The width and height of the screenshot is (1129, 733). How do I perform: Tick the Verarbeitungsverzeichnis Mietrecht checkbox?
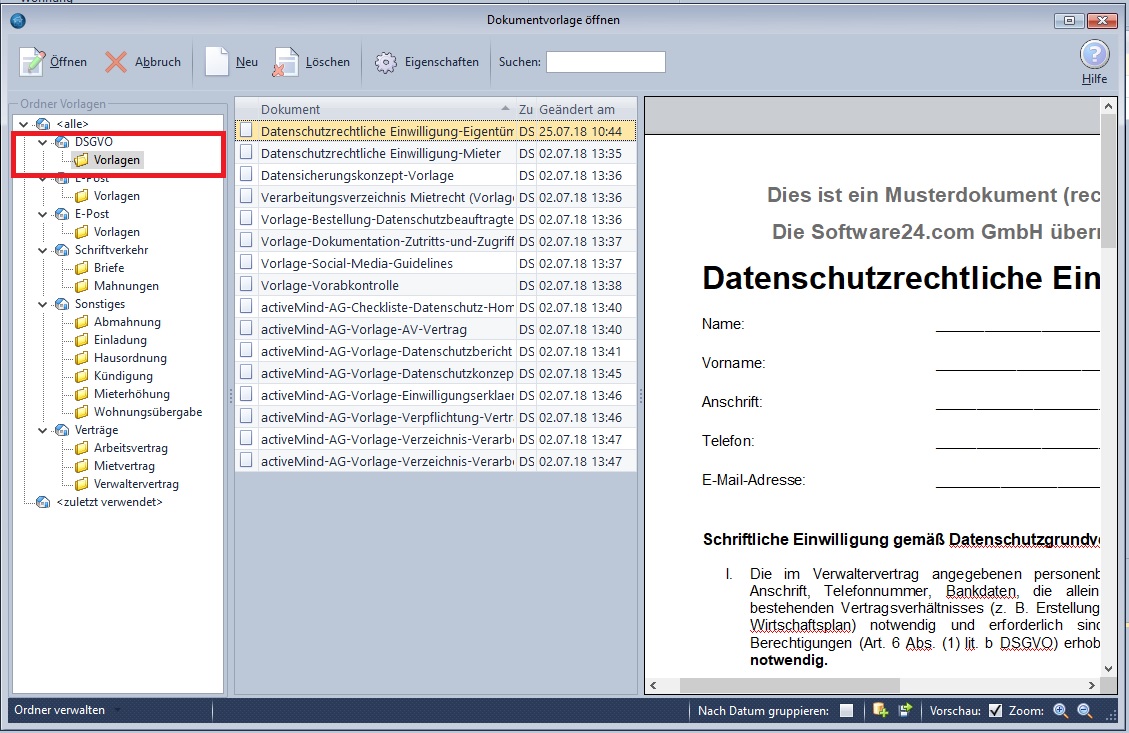coord(246,197)
